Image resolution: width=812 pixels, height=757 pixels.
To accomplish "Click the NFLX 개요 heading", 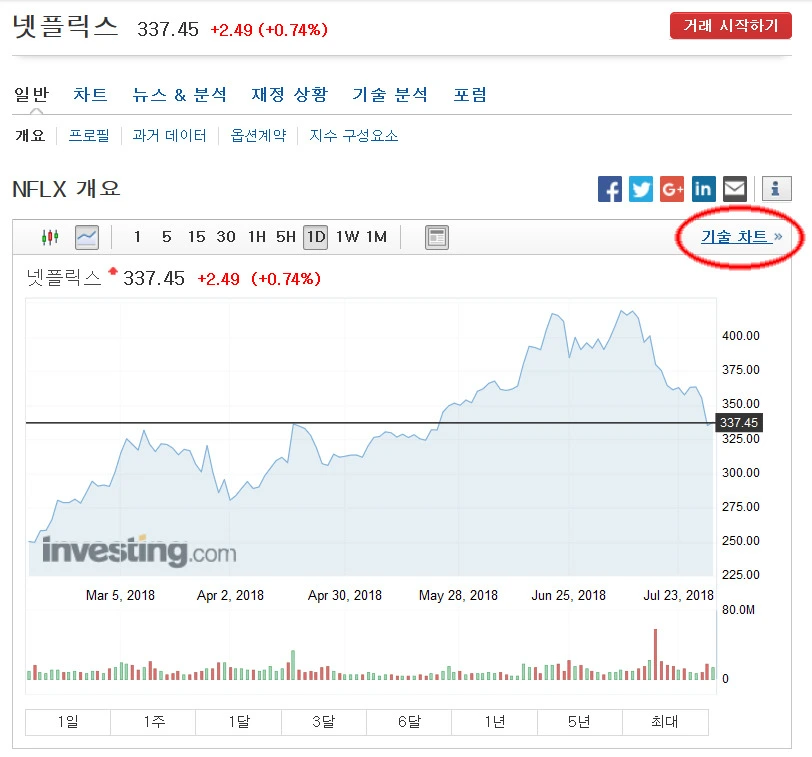I will pos(66,189).
